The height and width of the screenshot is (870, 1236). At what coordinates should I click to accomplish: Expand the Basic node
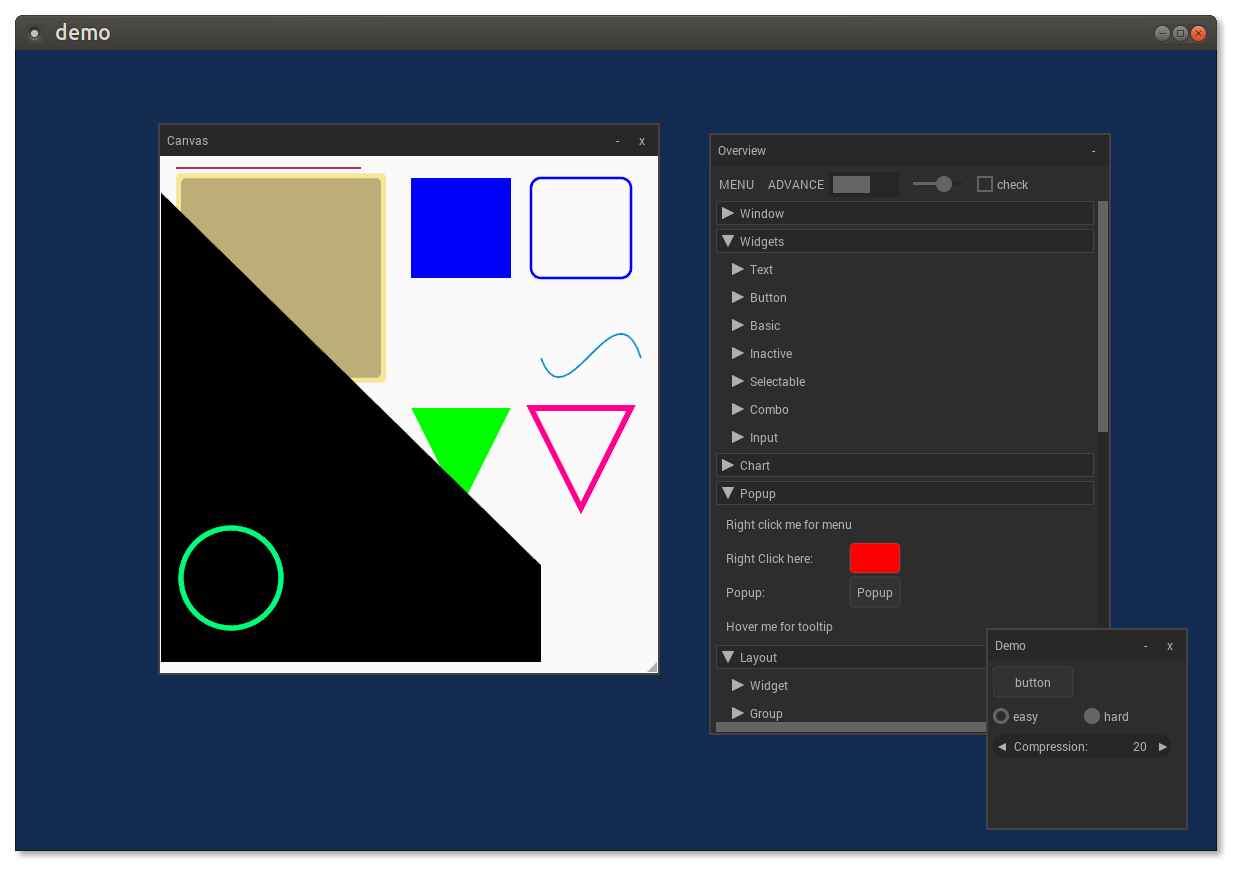tap(738, 325)
